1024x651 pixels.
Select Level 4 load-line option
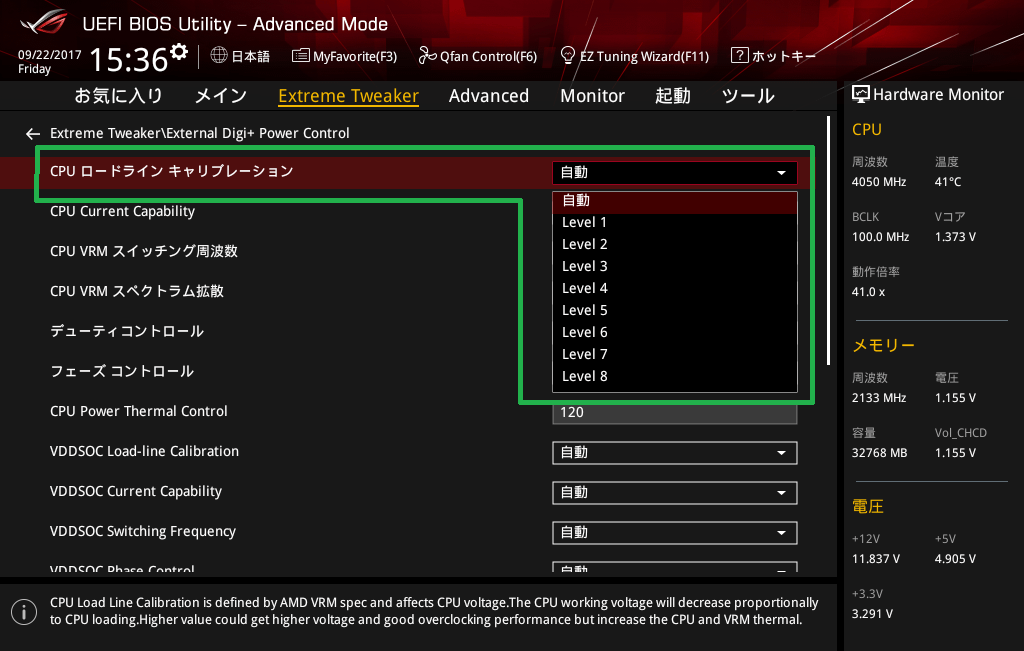coord(675,289)
